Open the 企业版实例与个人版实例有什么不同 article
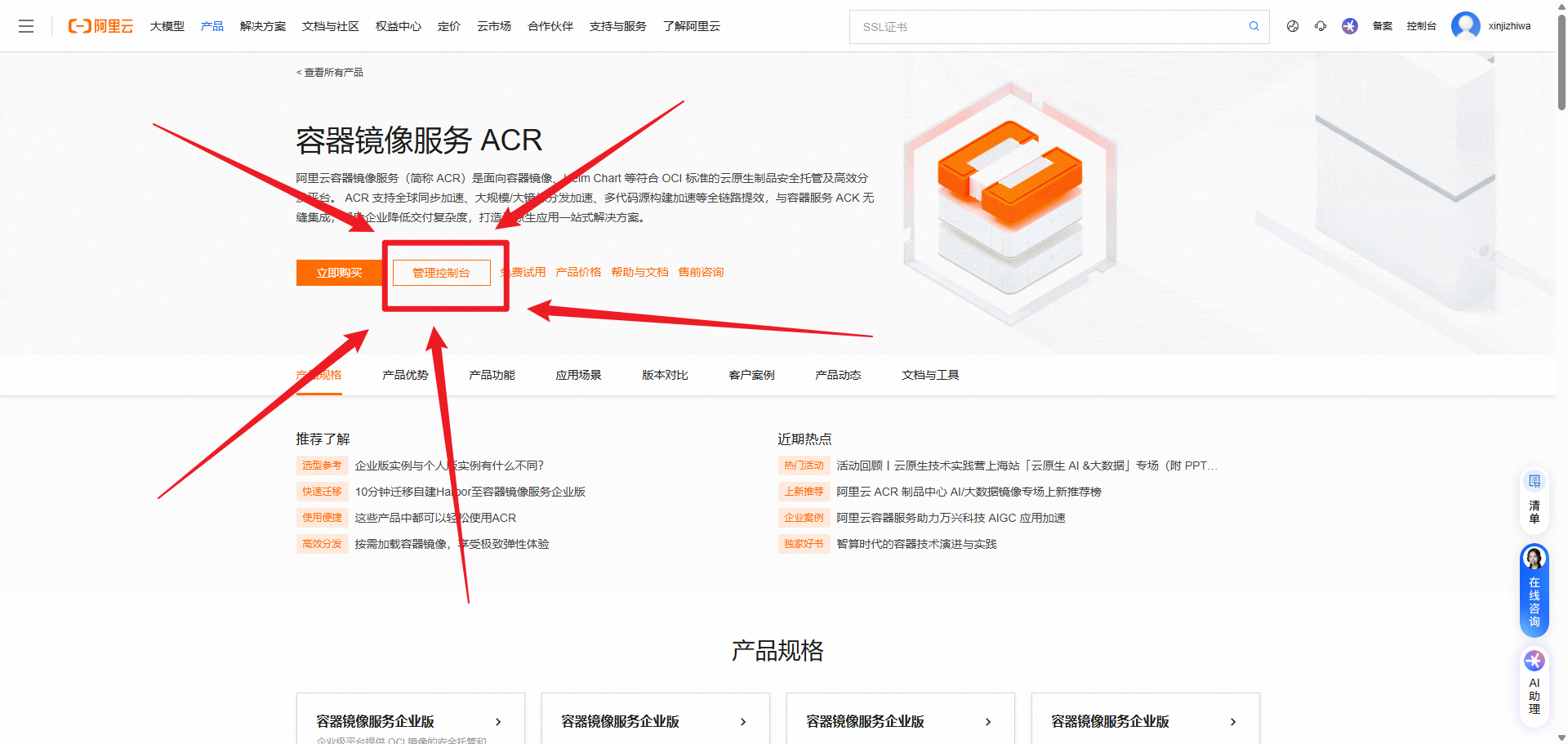1568x744 pixels. tap(449, 466)
